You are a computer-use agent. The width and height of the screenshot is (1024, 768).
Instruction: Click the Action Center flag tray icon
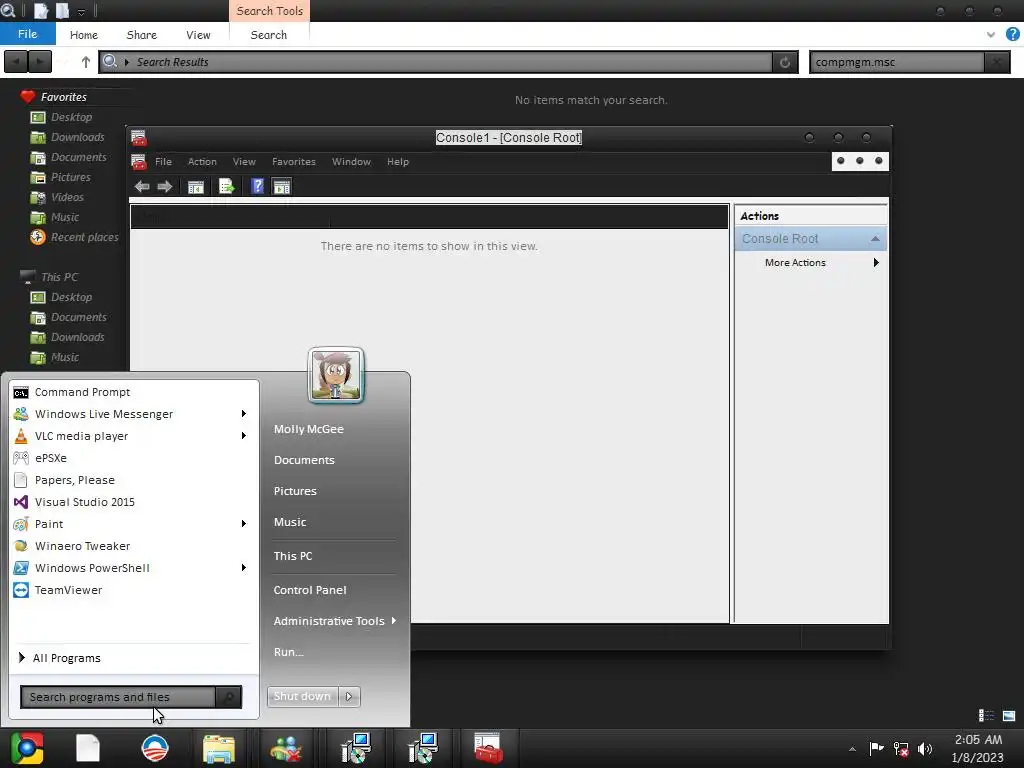pos(876,748)
